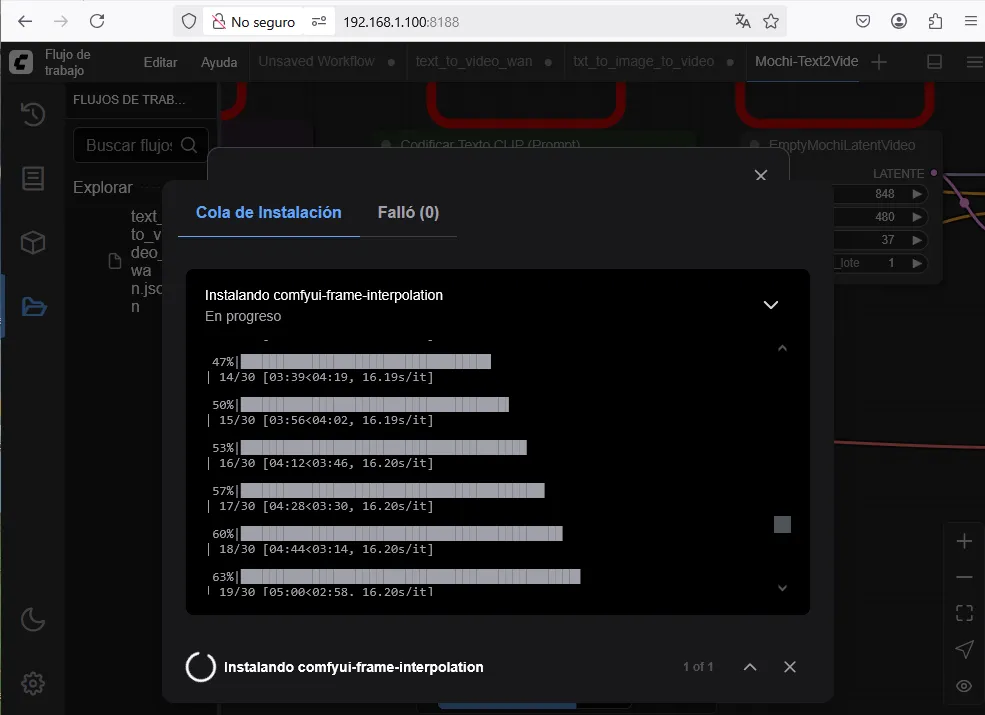Increase the 37 length value arrow
This screenshot has width=985, height=715.
click(917, 240)
